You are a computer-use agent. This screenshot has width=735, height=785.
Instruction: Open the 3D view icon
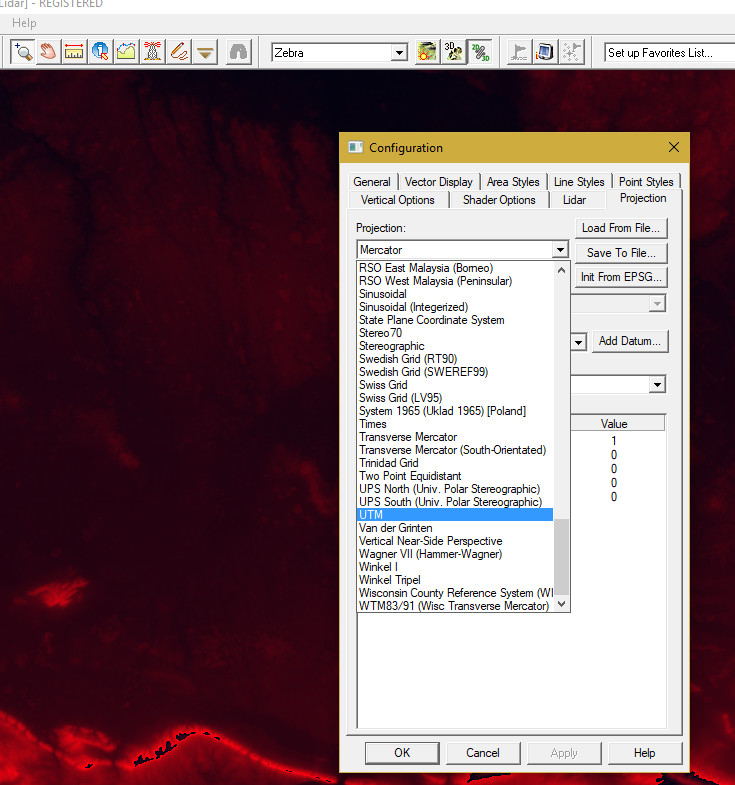(x=453, y=52)
